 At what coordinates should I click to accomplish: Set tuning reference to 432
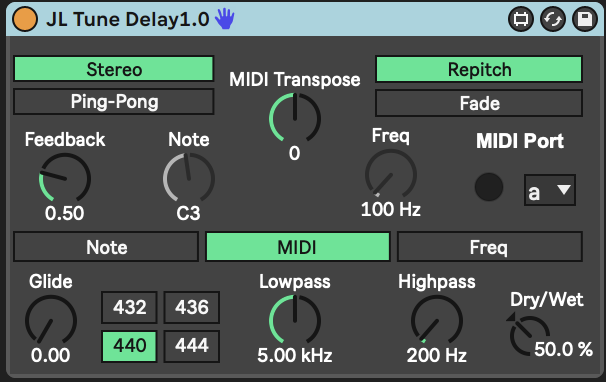pyautogui.click(x=129, y=307)
